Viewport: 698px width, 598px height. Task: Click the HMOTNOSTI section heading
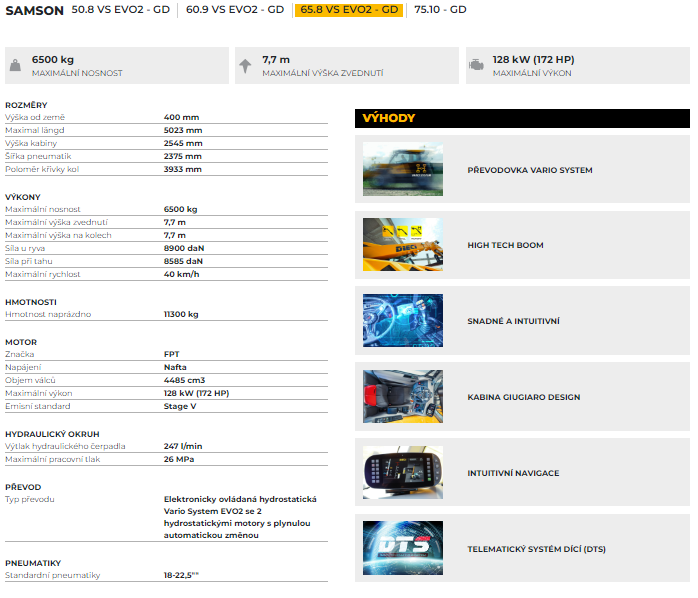31,302
